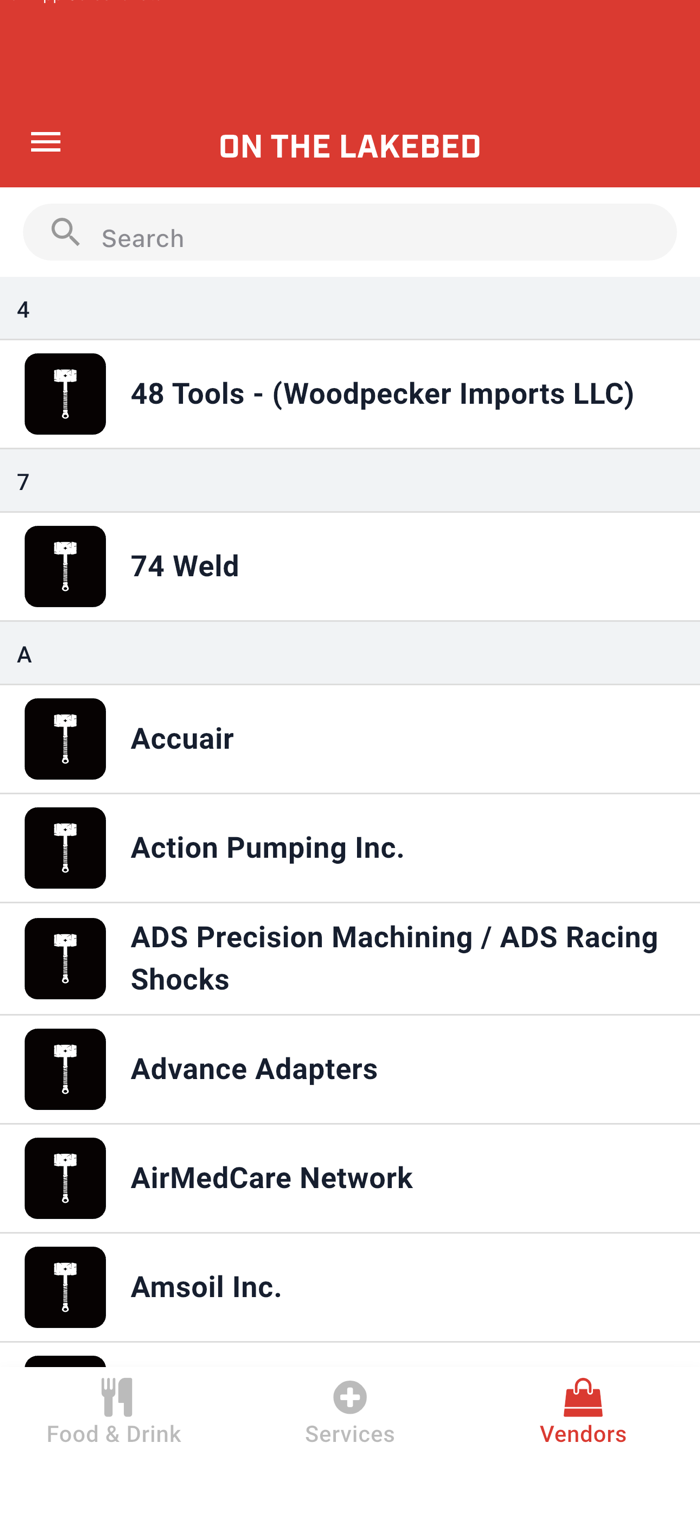Click the 74 Weld hammer logo thumbnail
This screenshot has height=1517, width=700.
(x=65, y=566)
